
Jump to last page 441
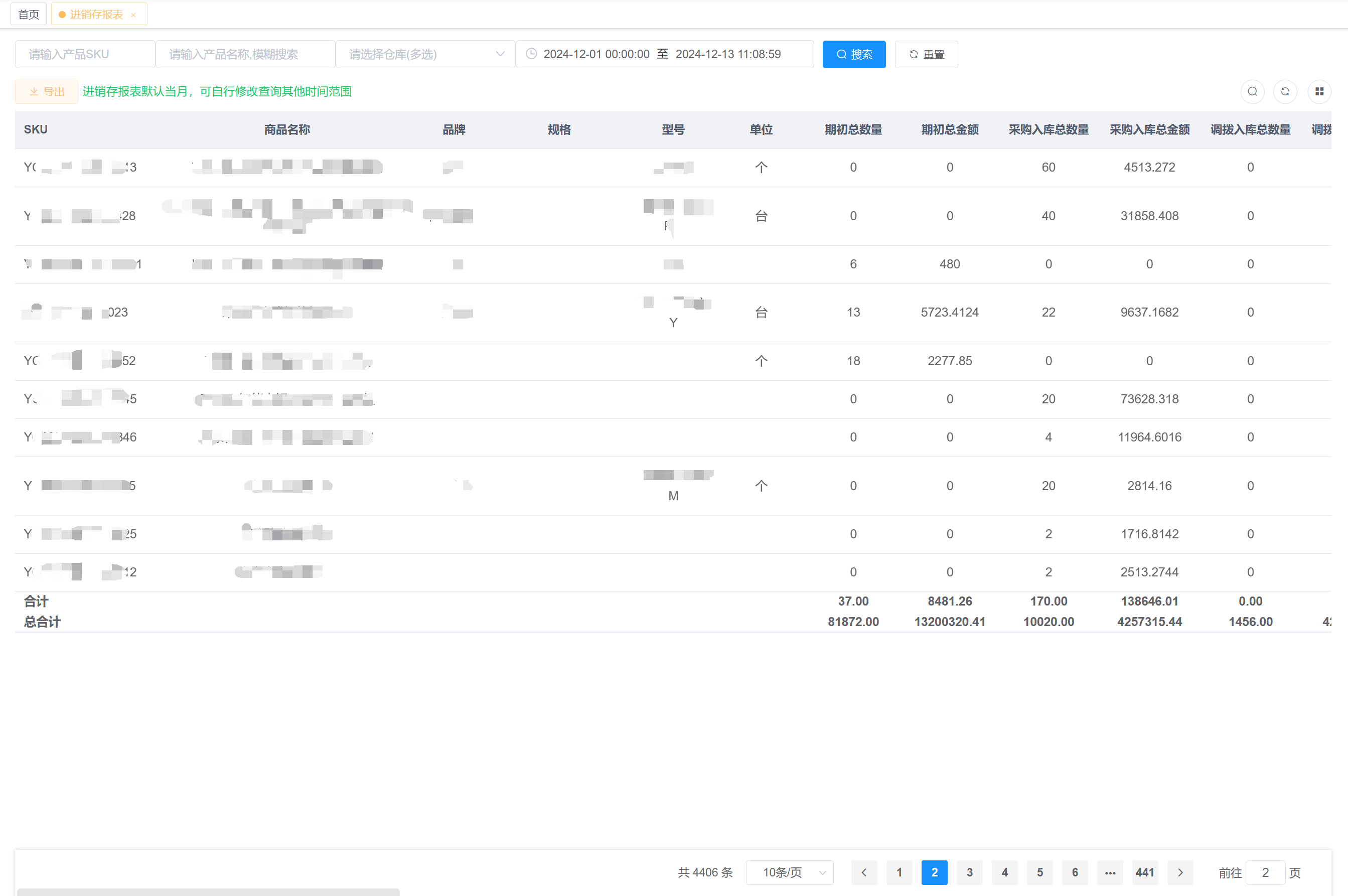click(x=1145, y=872)
